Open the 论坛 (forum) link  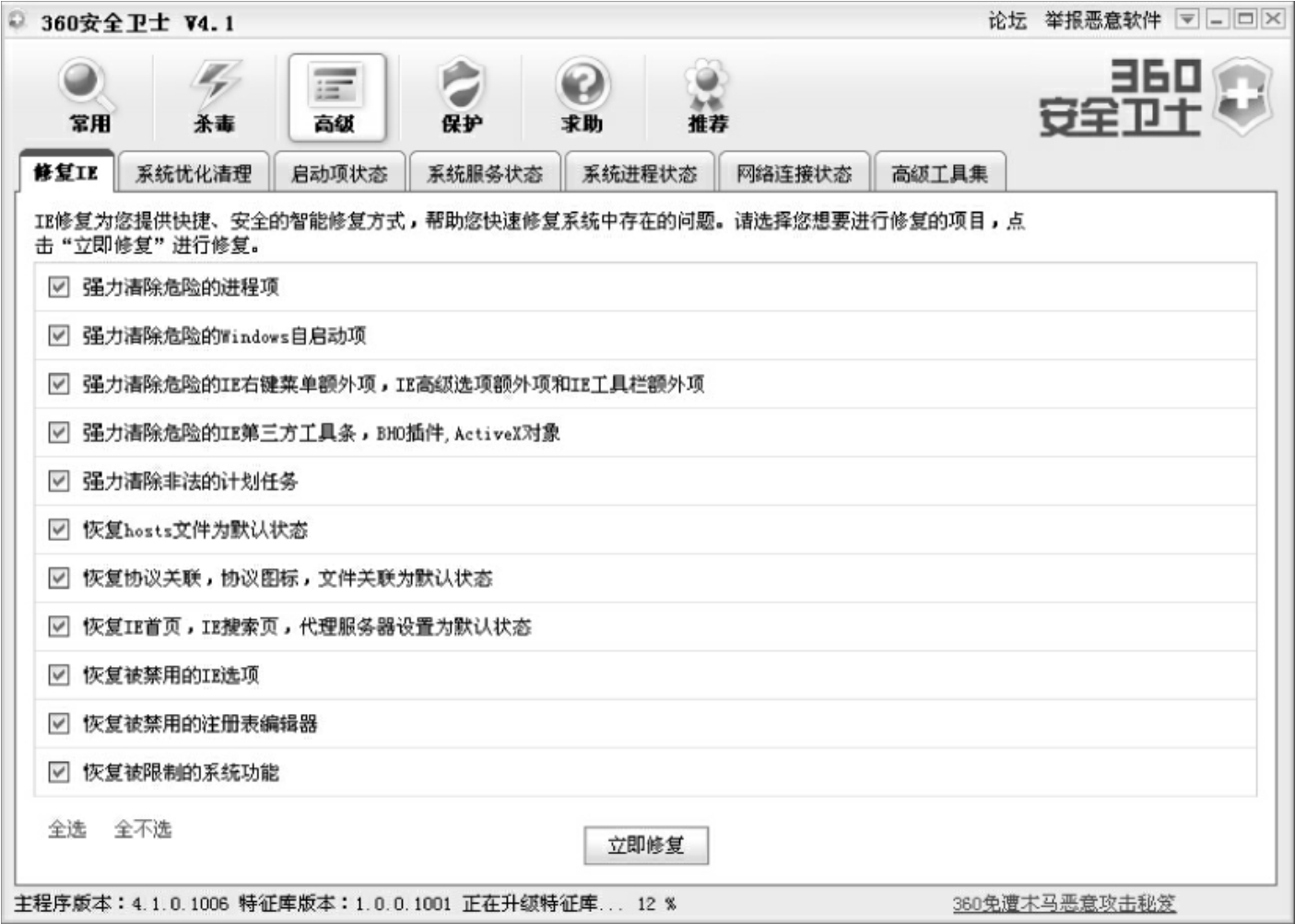coord(1007,20)
